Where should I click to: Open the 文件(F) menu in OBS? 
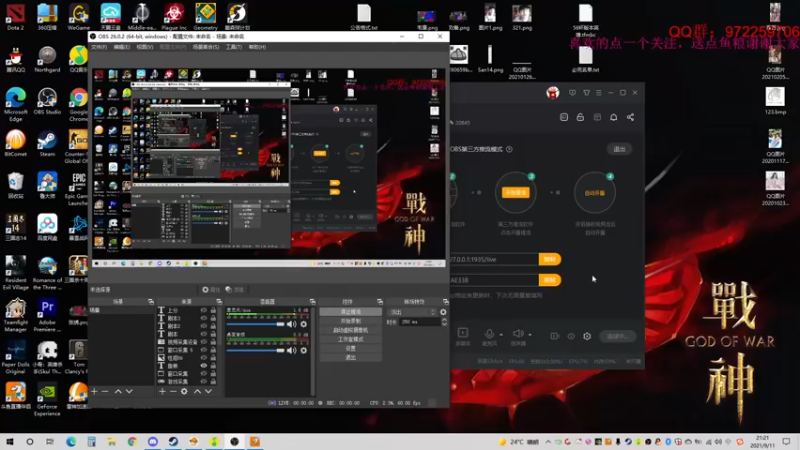coord(98,47)
